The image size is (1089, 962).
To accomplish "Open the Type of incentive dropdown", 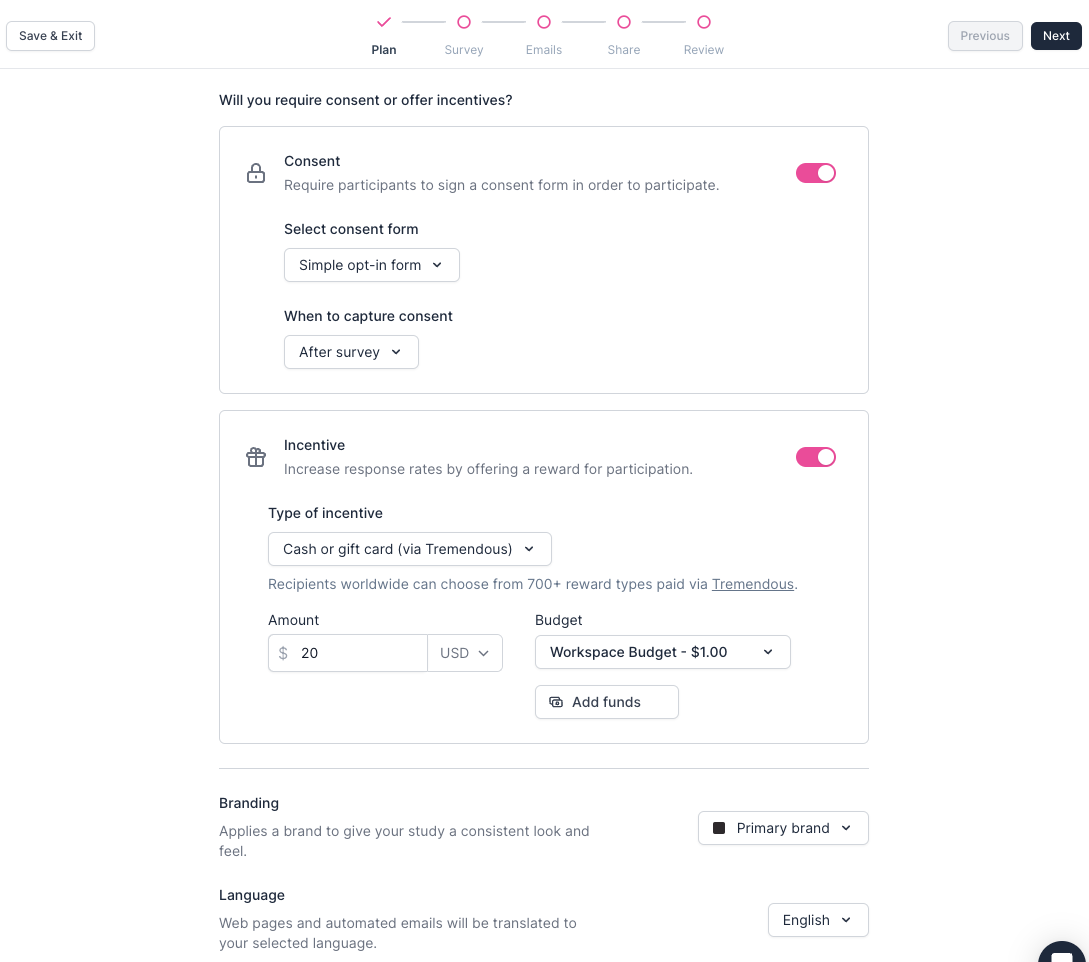I will click(409, 549).
